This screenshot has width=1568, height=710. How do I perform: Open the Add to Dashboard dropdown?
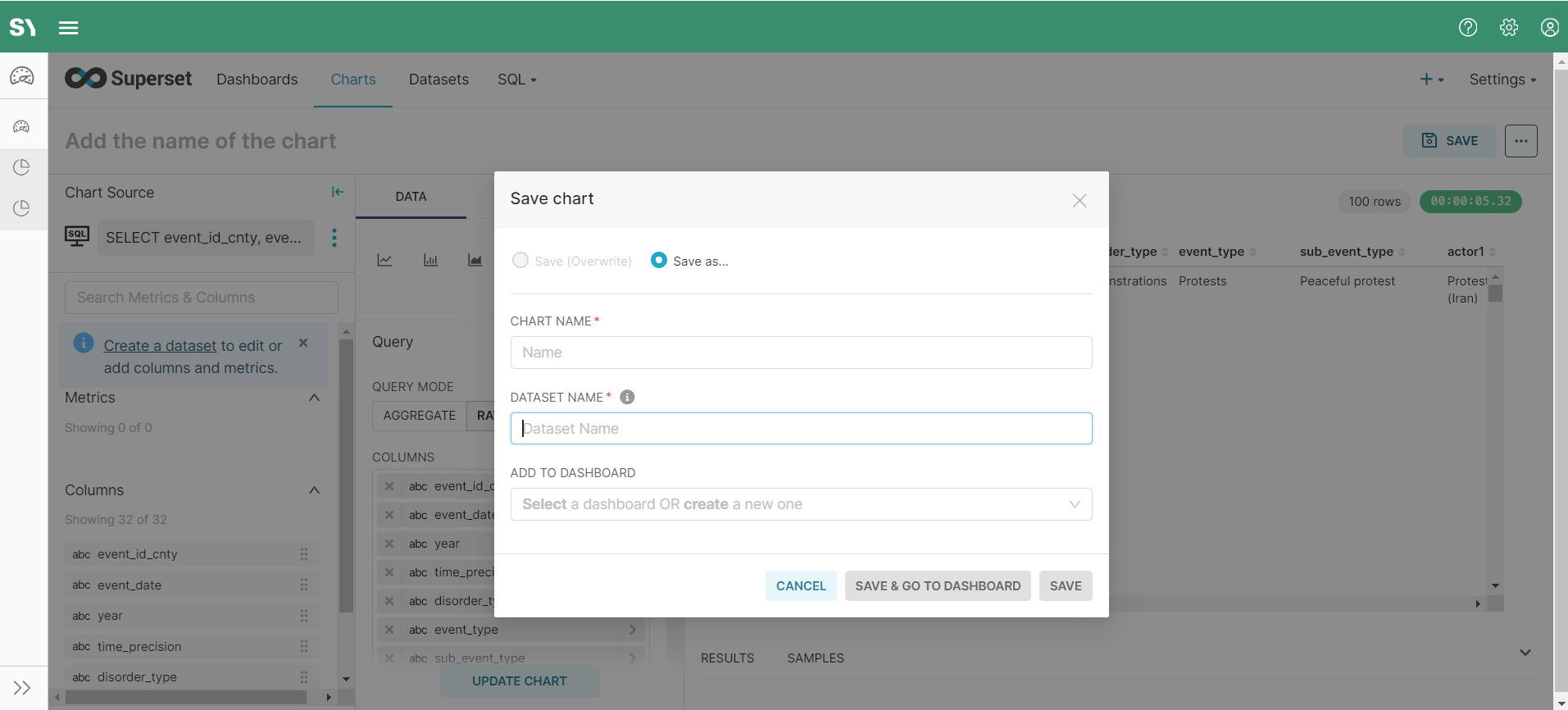point(801,504)
